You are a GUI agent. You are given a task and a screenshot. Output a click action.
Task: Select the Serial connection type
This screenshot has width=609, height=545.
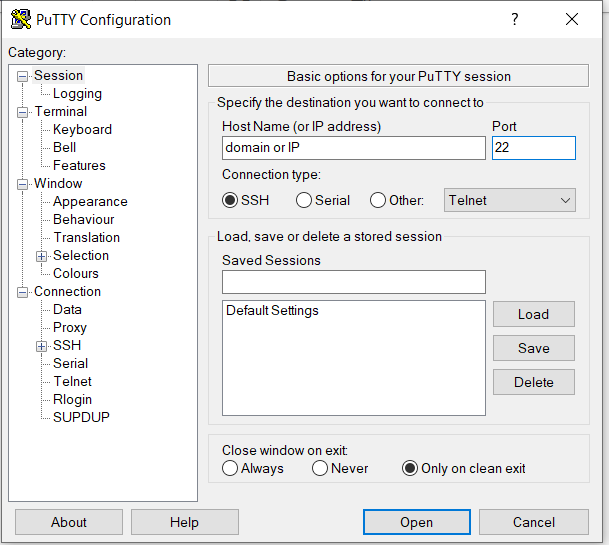305,200
